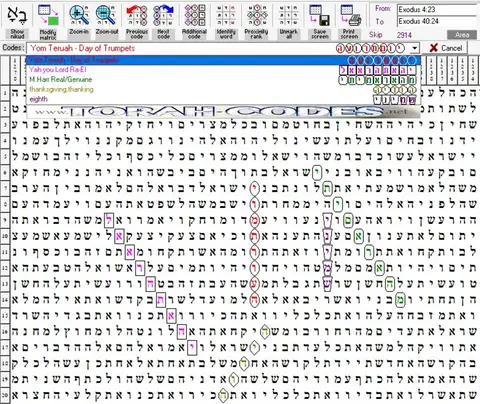
Task: Click the pink boxed letter in row 10
Action: (119, 236)
